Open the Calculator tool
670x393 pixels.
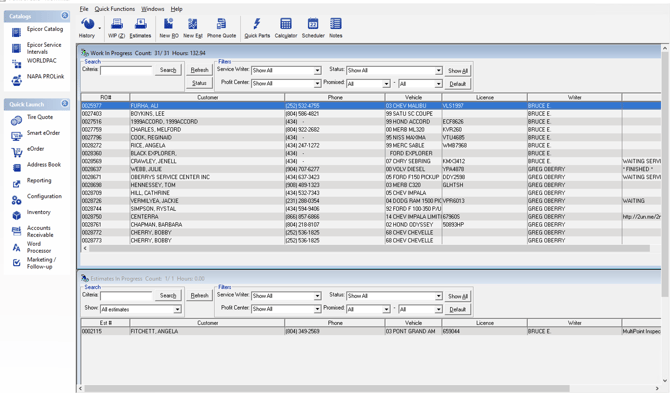pos(286,28)
